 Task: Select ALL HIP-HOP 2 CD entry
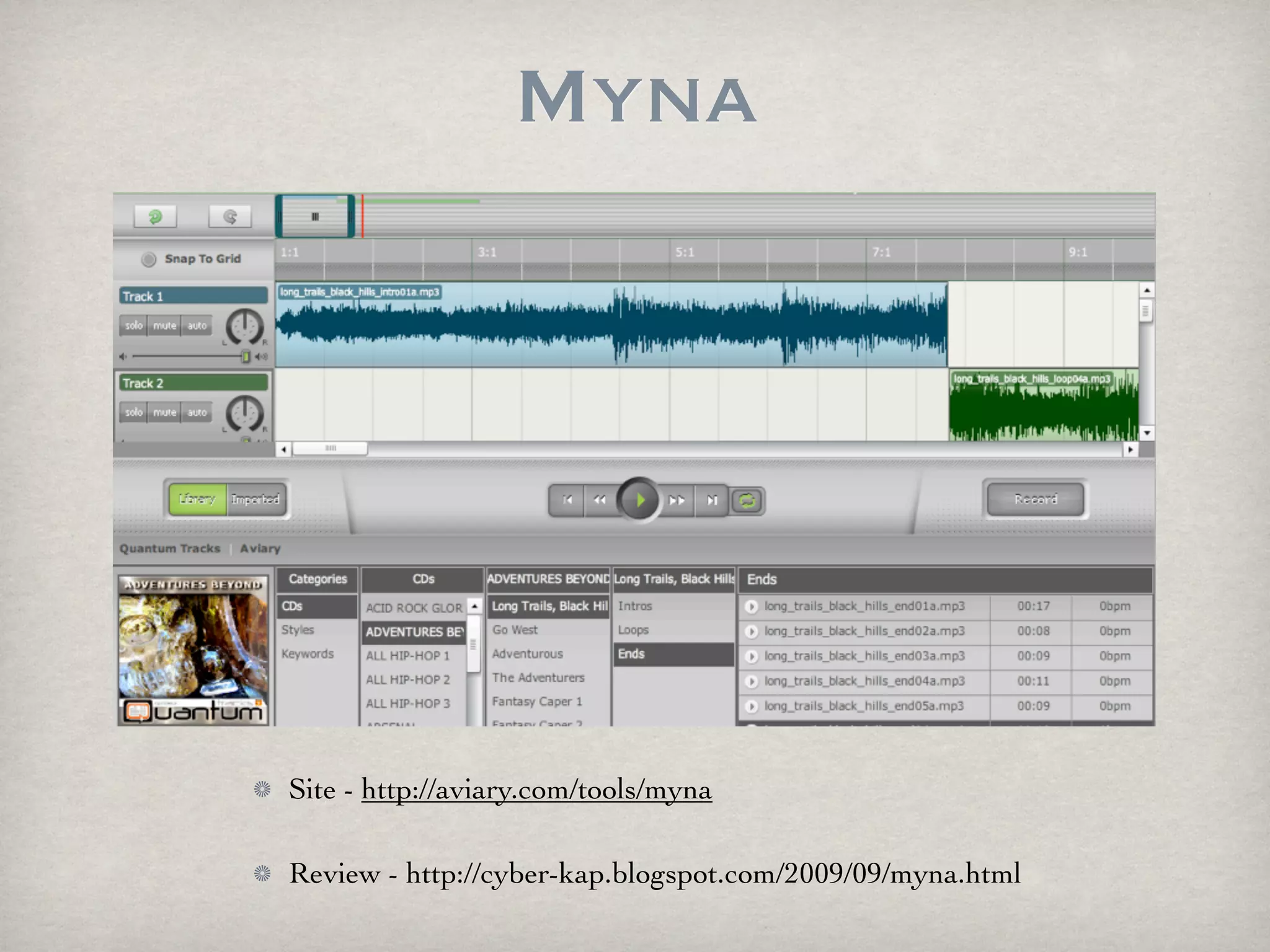tap(414, 680)
